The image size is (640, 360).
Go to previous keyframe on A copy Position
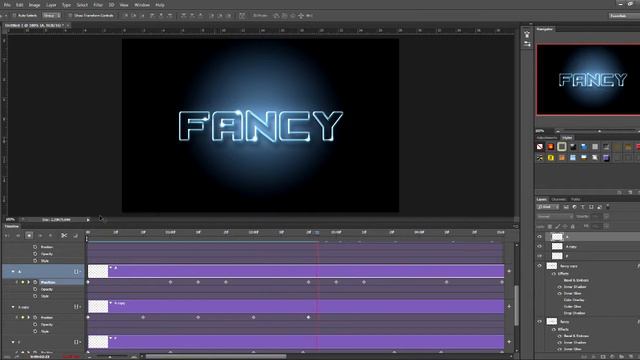coord(17,317)
